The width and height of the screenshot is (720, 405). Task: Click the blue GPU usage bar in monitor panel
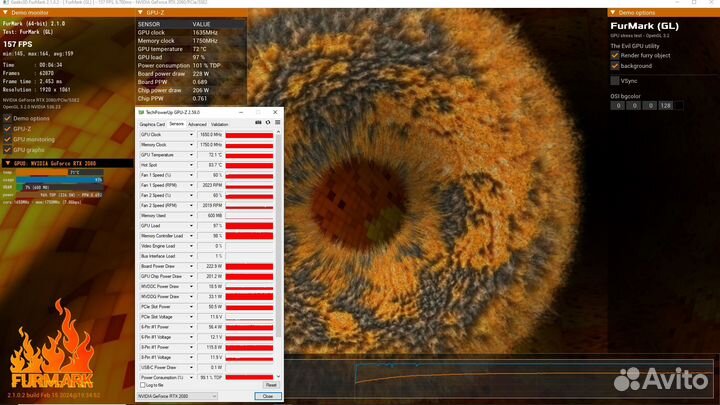pyautogui.click(x=60, y=180)
